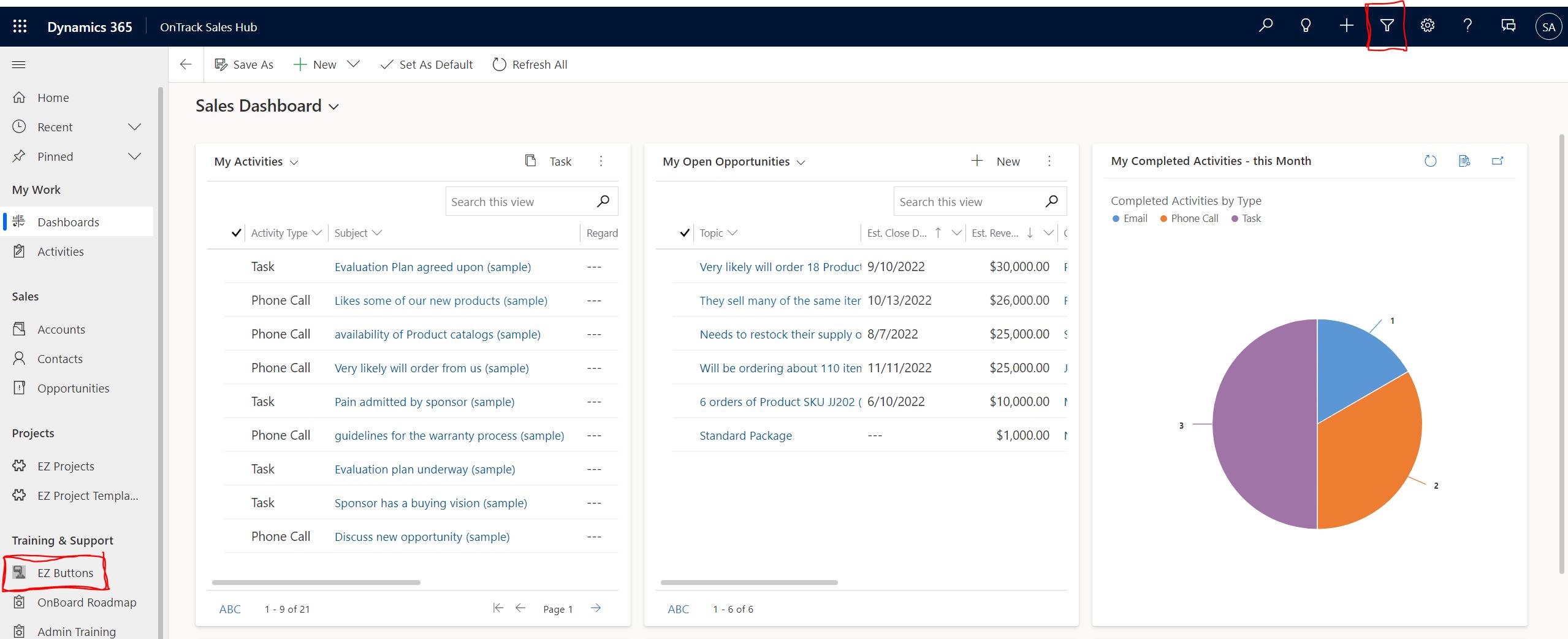Open the SA user account avatar

[x=1548, y=26]
